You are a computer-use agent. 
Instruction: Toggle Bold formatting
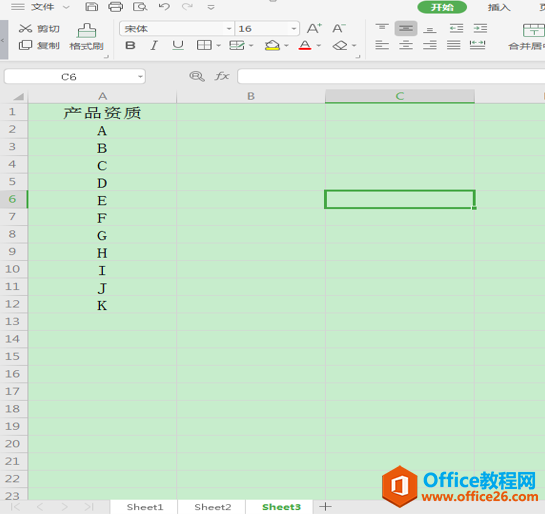coord(130,45)
